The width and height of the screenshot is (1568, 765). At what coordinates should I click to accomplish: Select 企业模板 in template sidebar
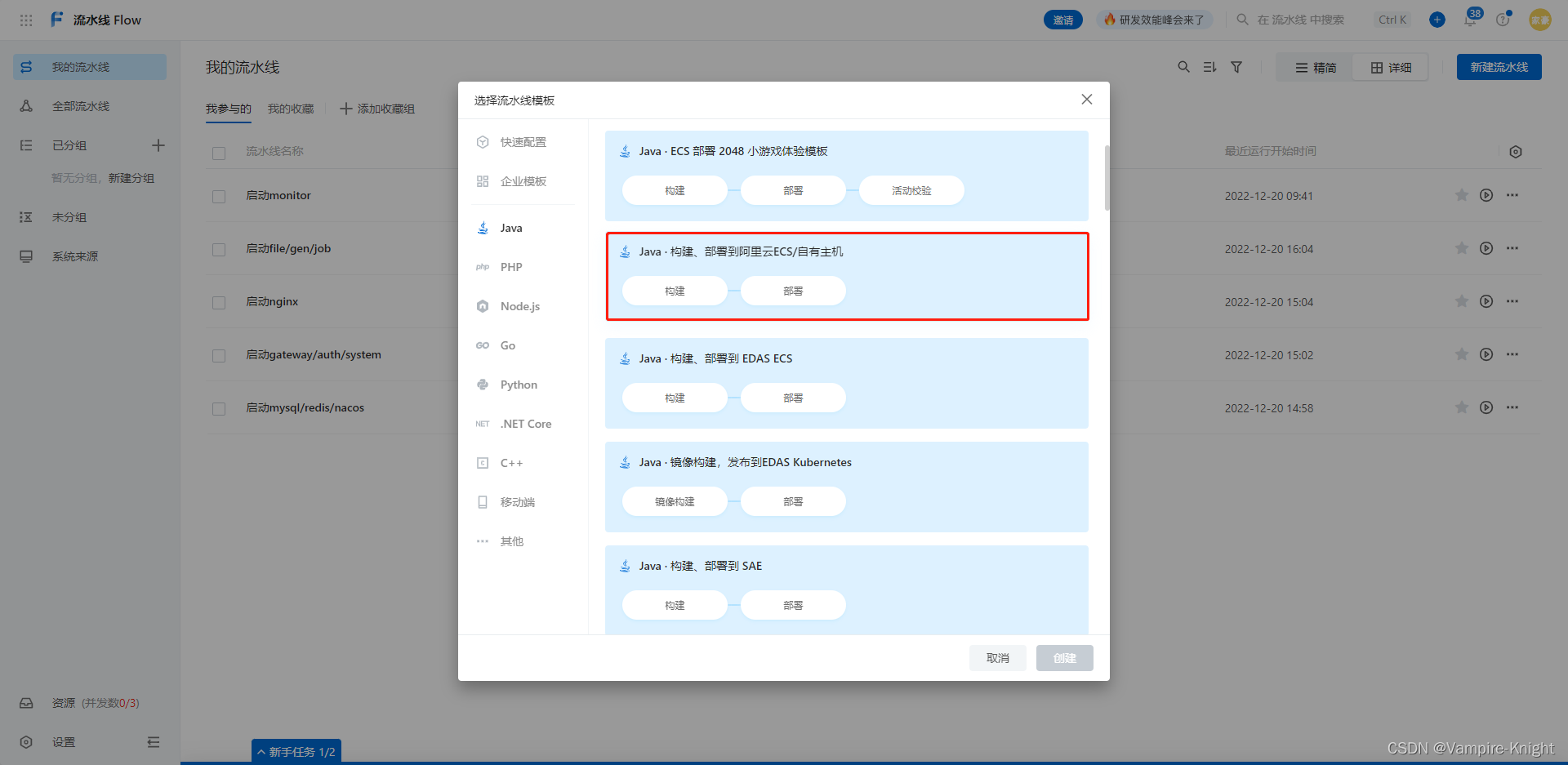[523, 181]
